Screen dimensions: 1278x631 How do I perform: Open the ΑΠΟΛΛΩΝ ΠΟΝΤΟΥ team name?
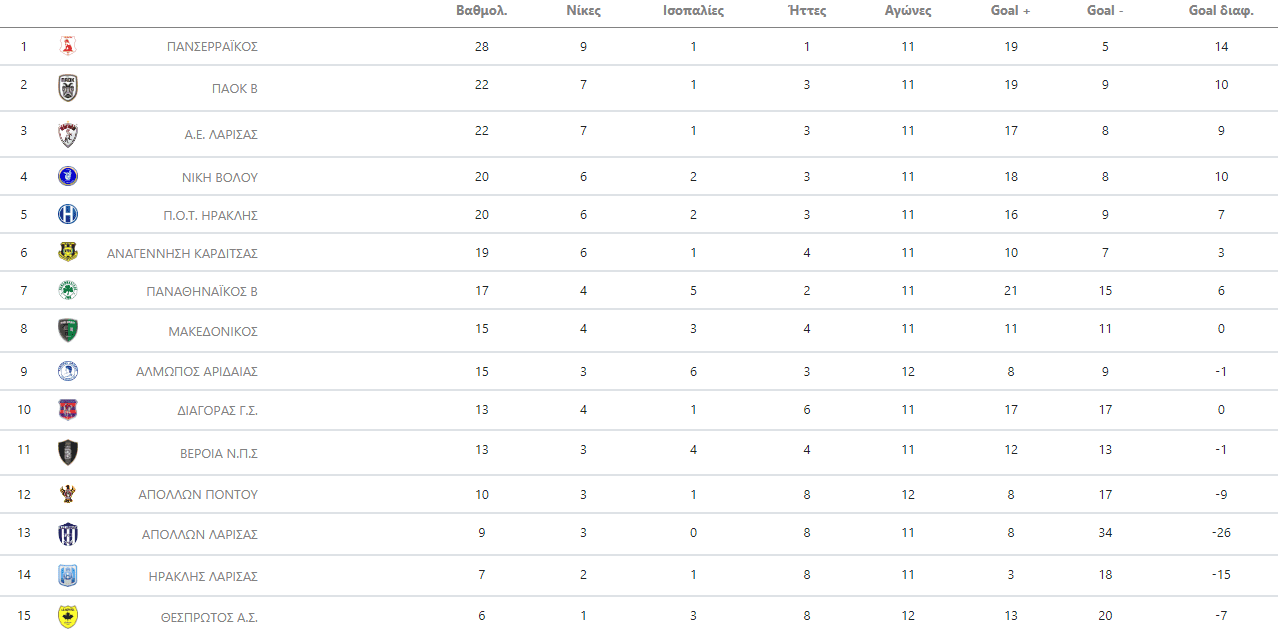point(198,495)
